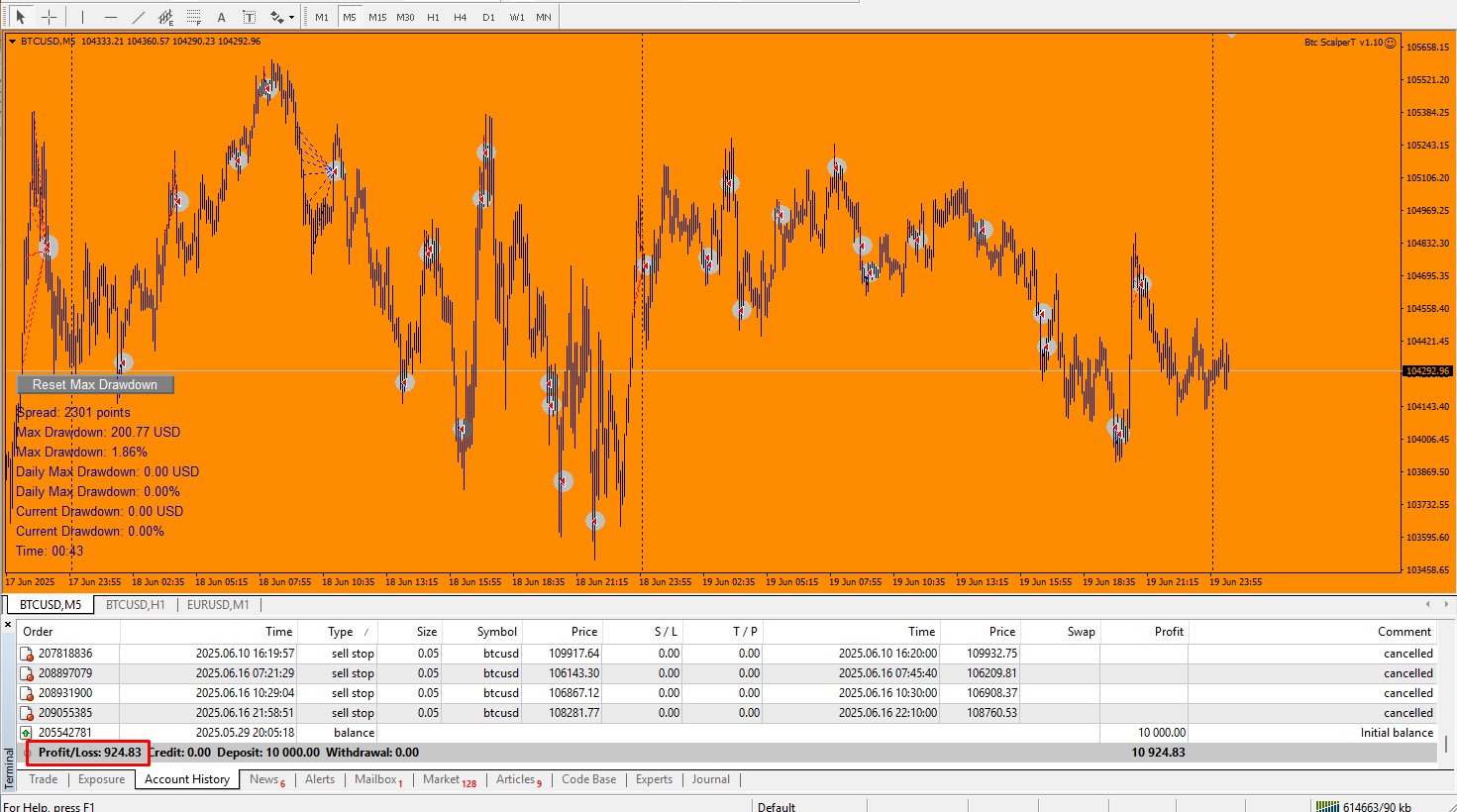Click the connection status bars icon

(x=1327, y=806)
